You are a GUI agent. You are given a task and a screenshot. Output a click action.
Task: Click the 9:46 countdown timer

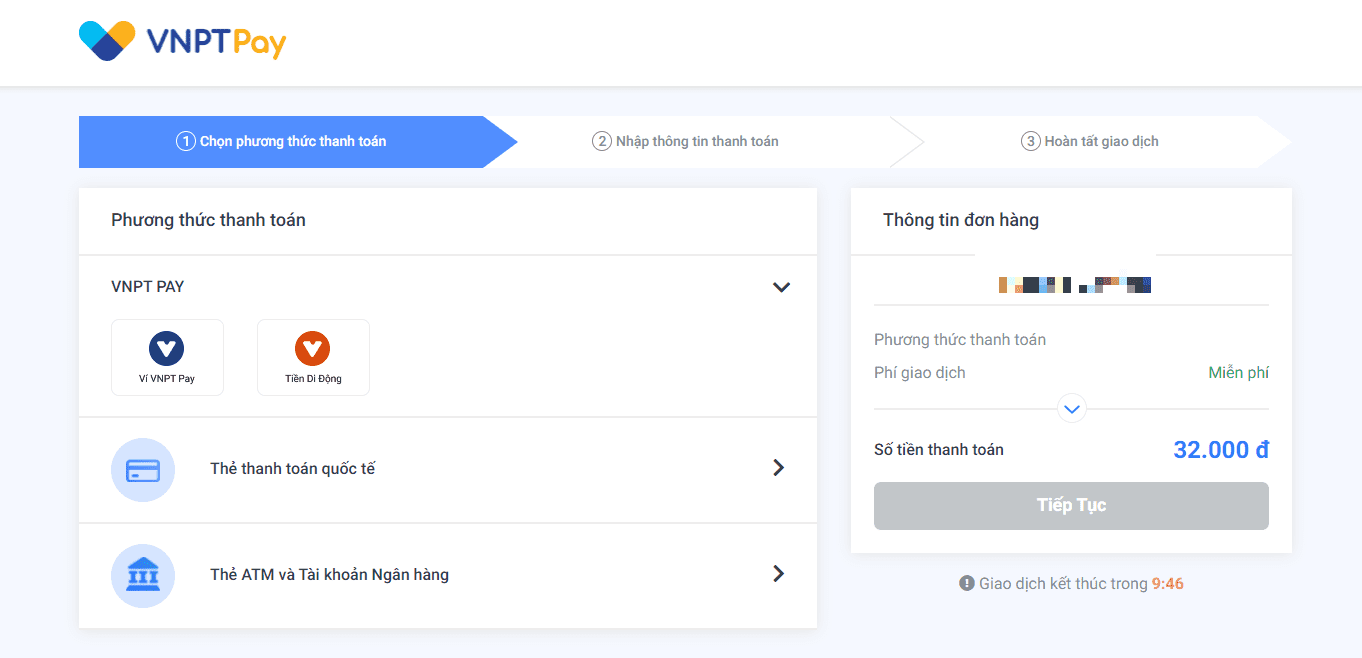tap(1168, 583)
